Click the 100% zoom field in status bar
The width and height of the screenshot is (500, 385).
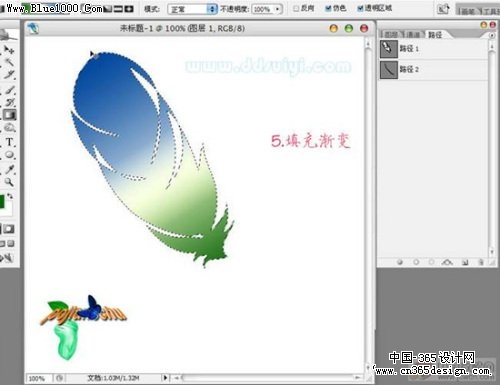click(x=38, y=378)
